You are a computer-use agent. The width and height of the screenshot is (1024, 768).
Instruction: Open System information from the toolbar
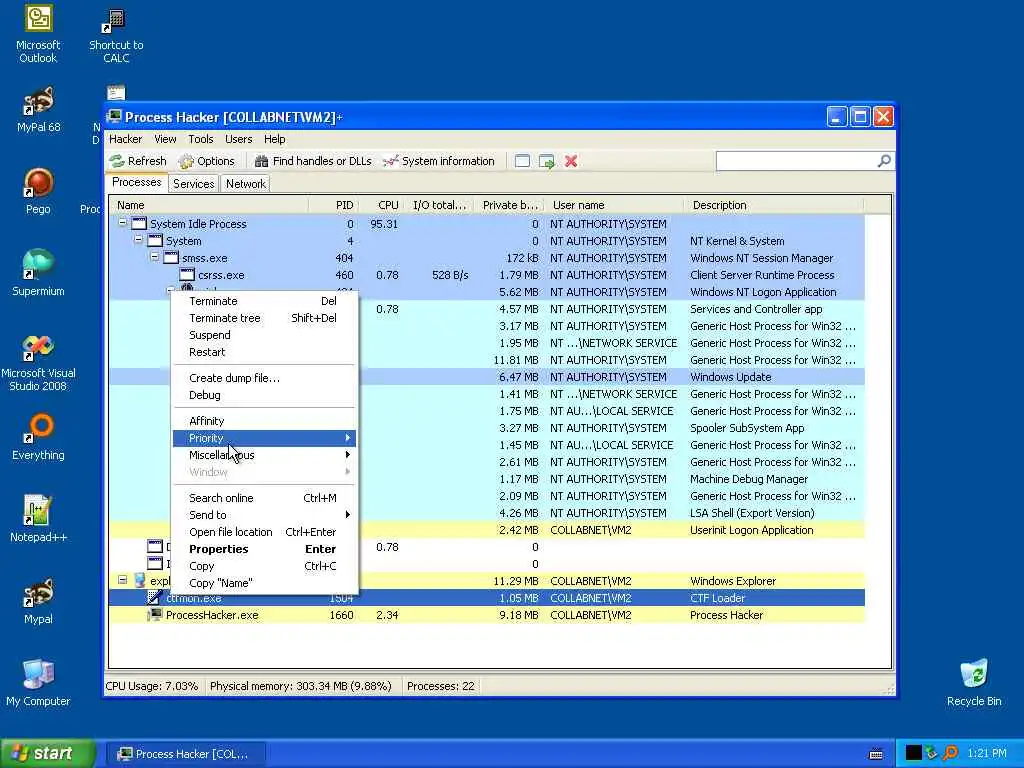(x=439, y=161)
